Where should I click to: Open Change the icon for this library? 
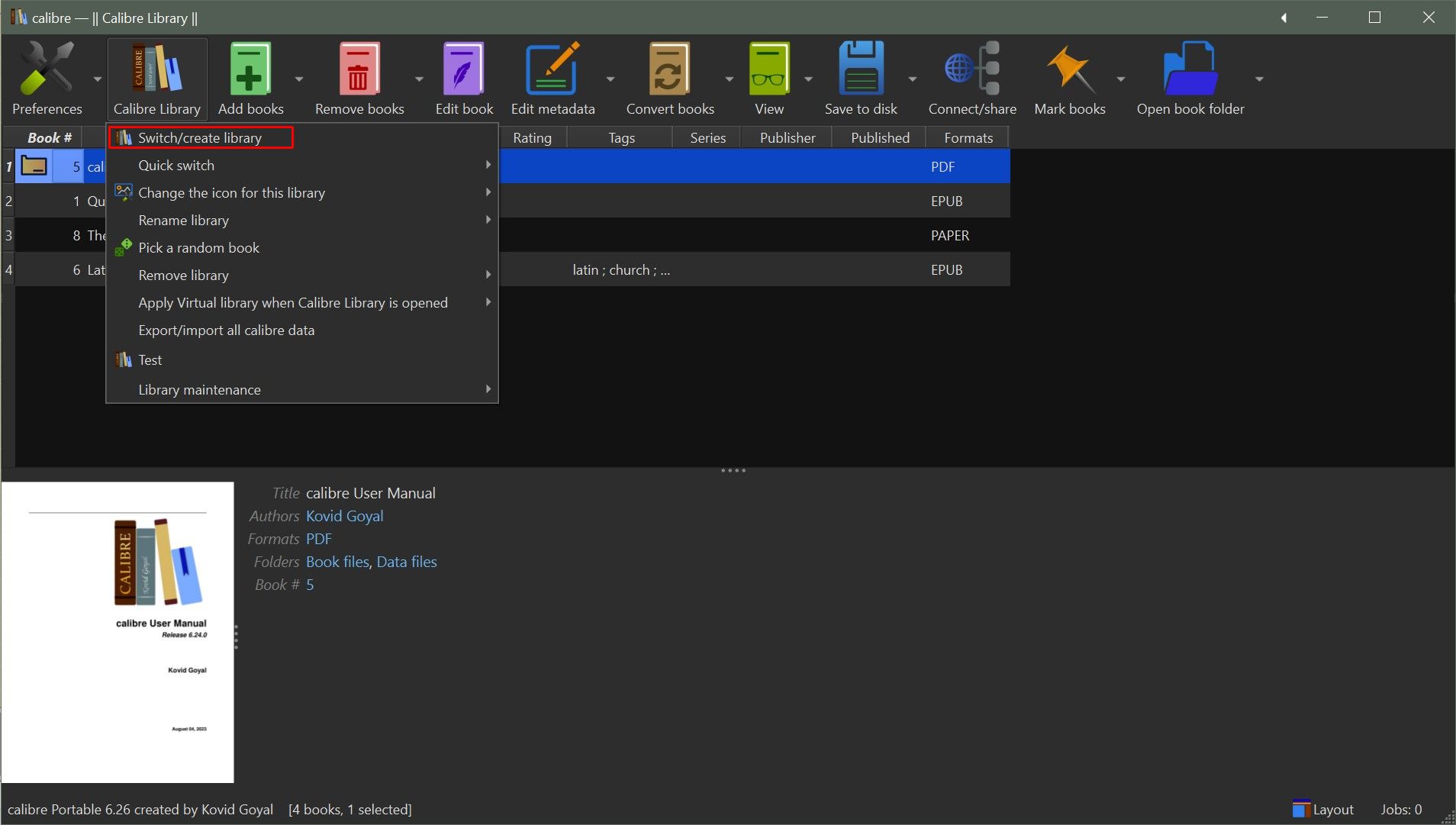coord(302,192)
